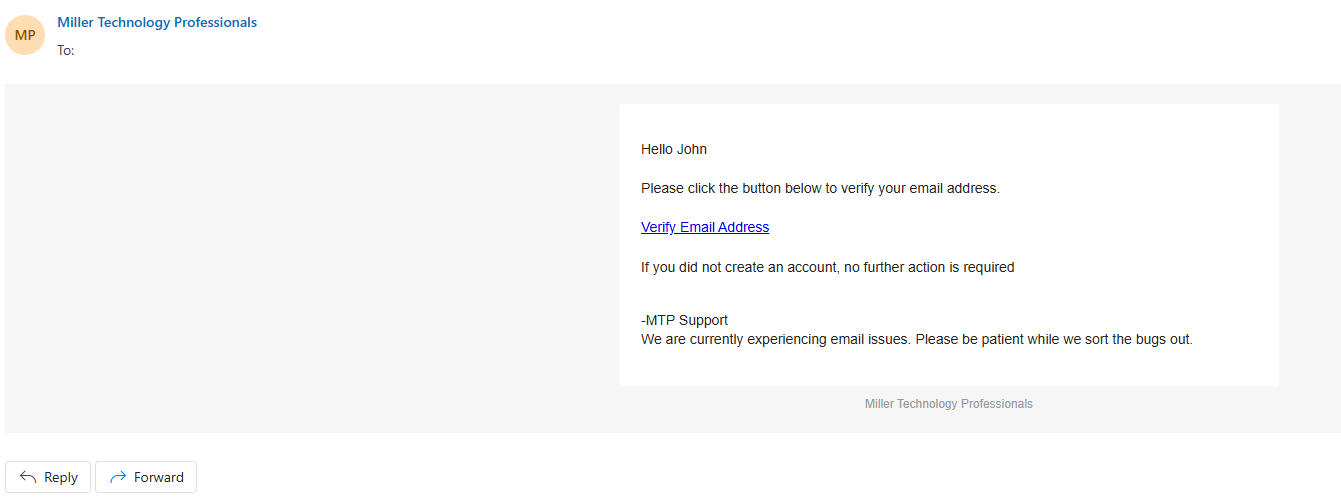Open the Verify Email Address link
Viewport: 1341px width, 498px height.
(705, 227)
